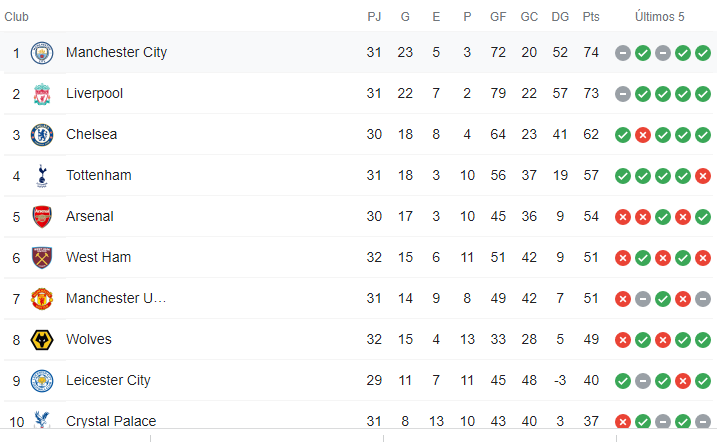
Task: Click the Pts column header
Action: coord(591,17)
